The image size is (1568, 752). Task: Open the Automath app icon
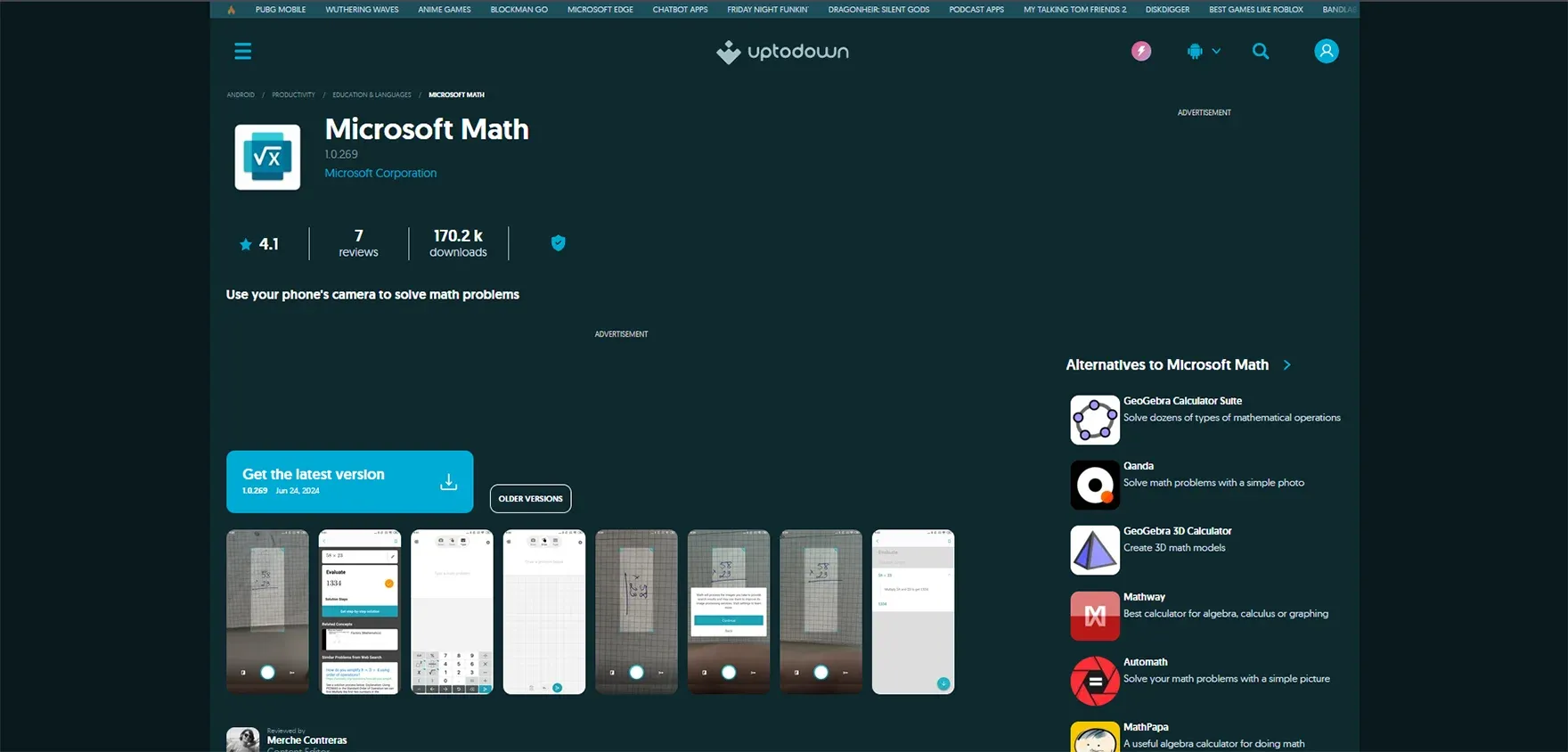point(1094,681)
